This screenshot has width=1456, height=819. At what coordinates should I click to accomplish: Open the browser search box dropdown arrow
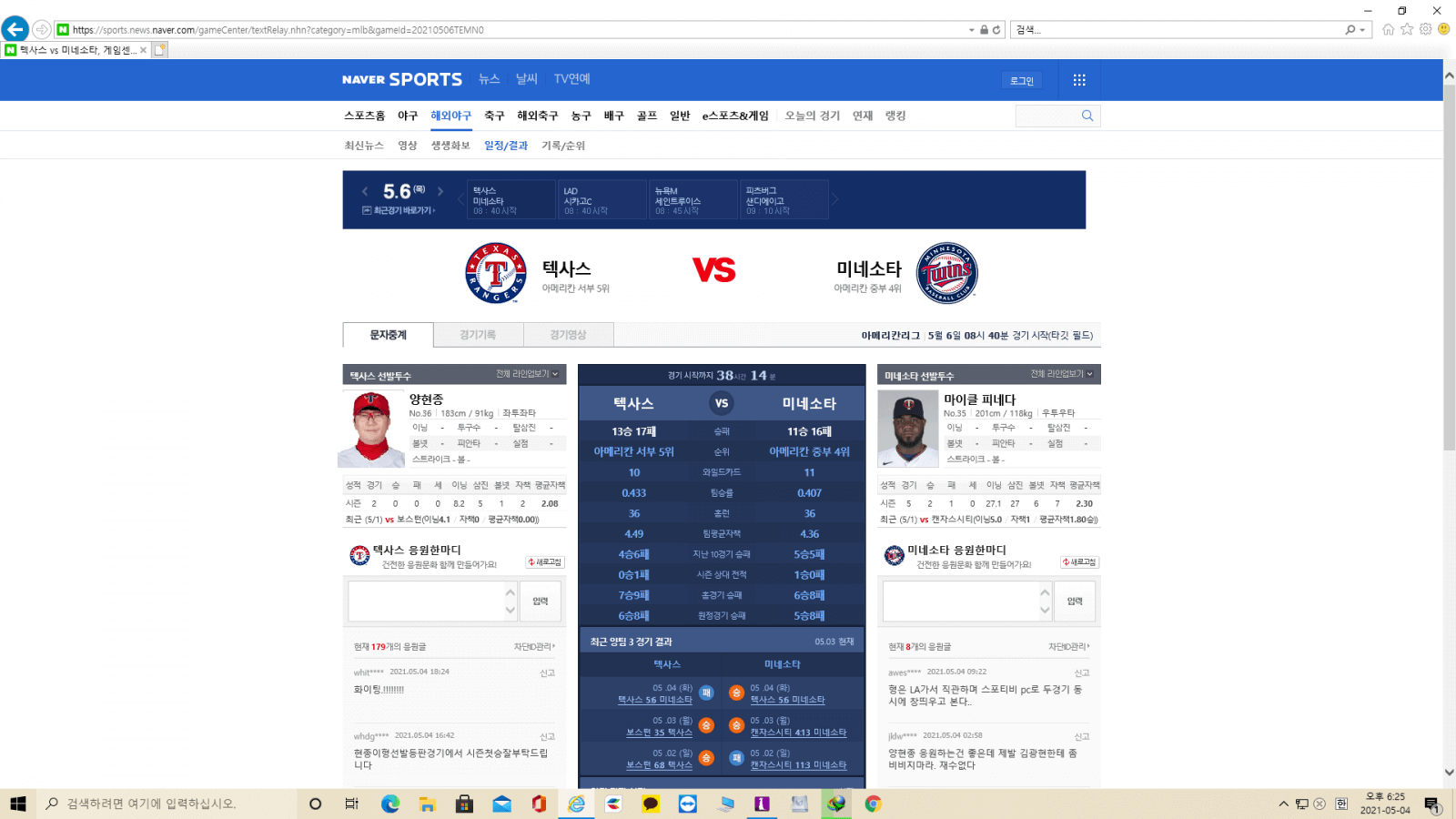point(1362,30)
